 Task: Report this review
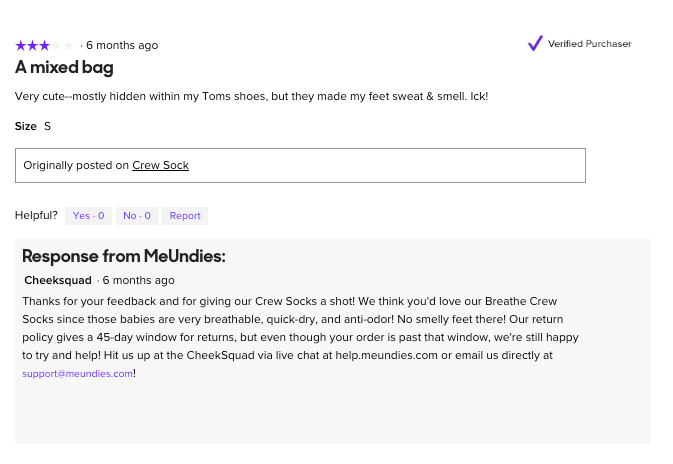pos(185,216)
